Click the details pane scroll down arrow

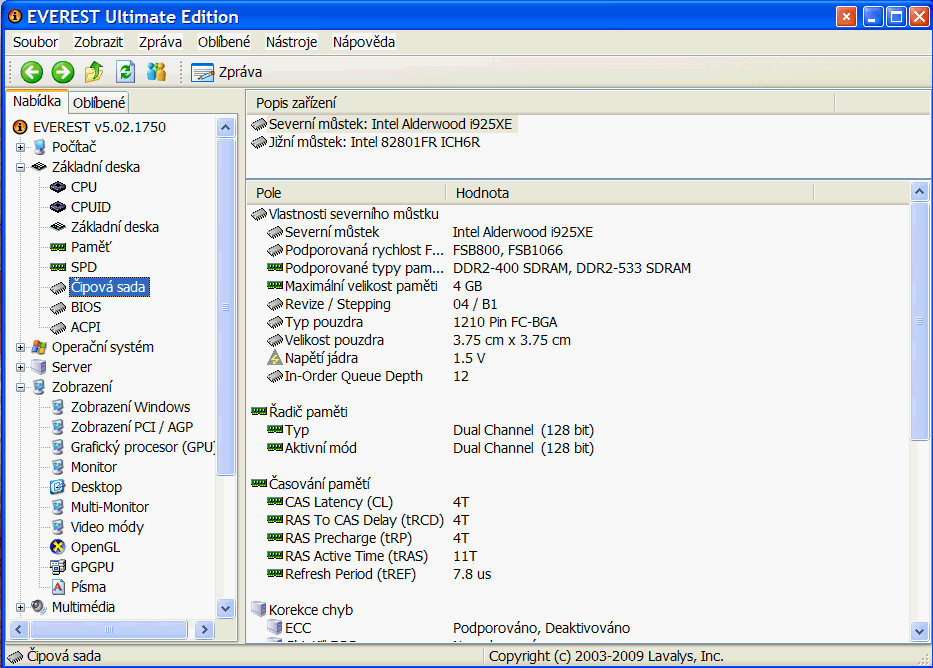920,631
